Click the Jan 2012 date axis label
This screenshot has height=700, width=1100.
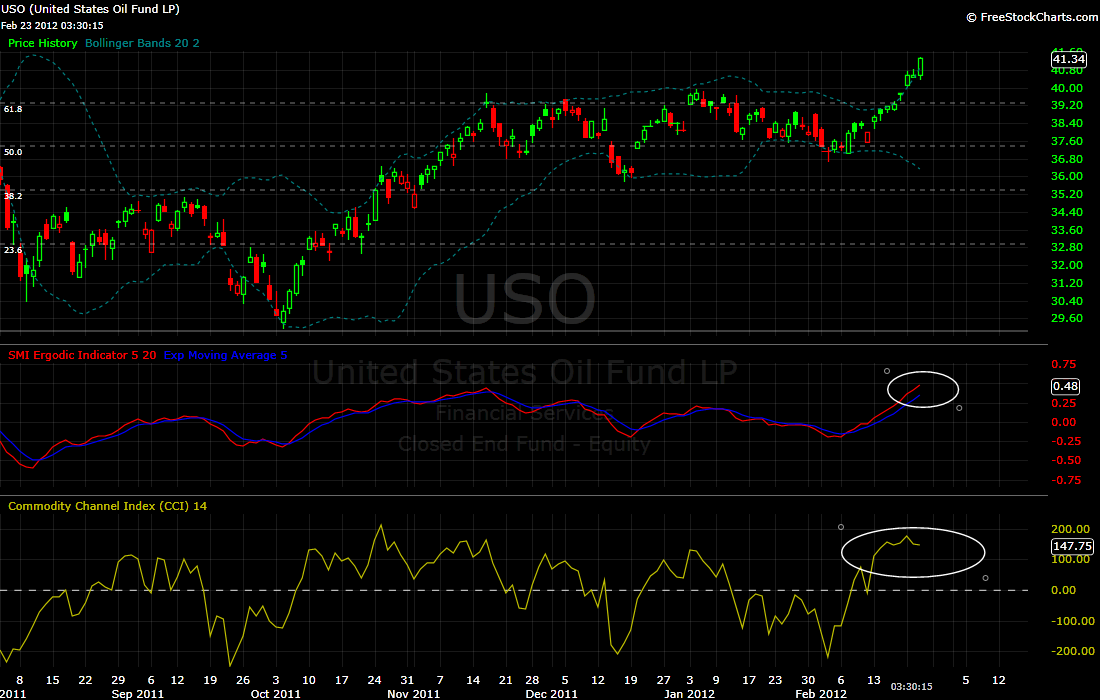coord(689,694)
